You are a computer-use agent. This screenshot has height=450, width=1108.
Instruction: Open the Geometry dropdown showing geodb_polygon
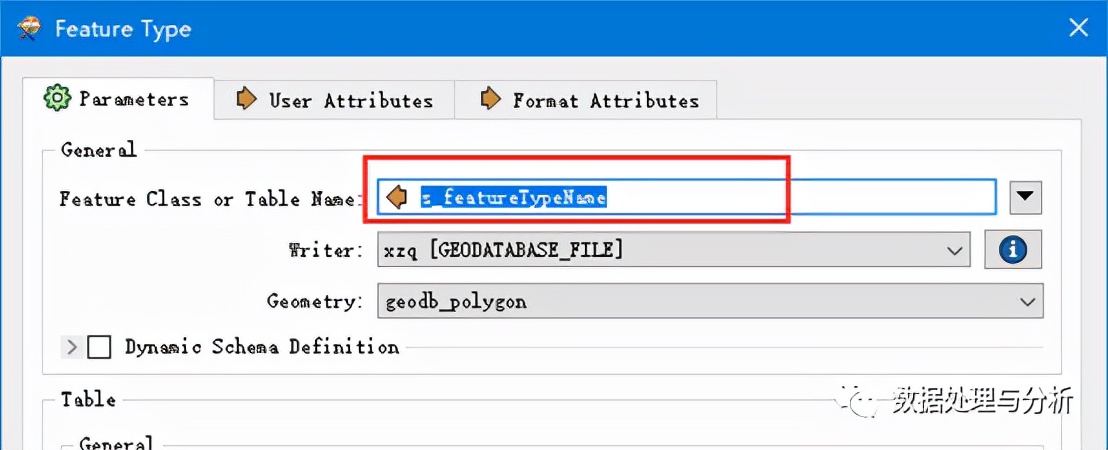point(710,302)
